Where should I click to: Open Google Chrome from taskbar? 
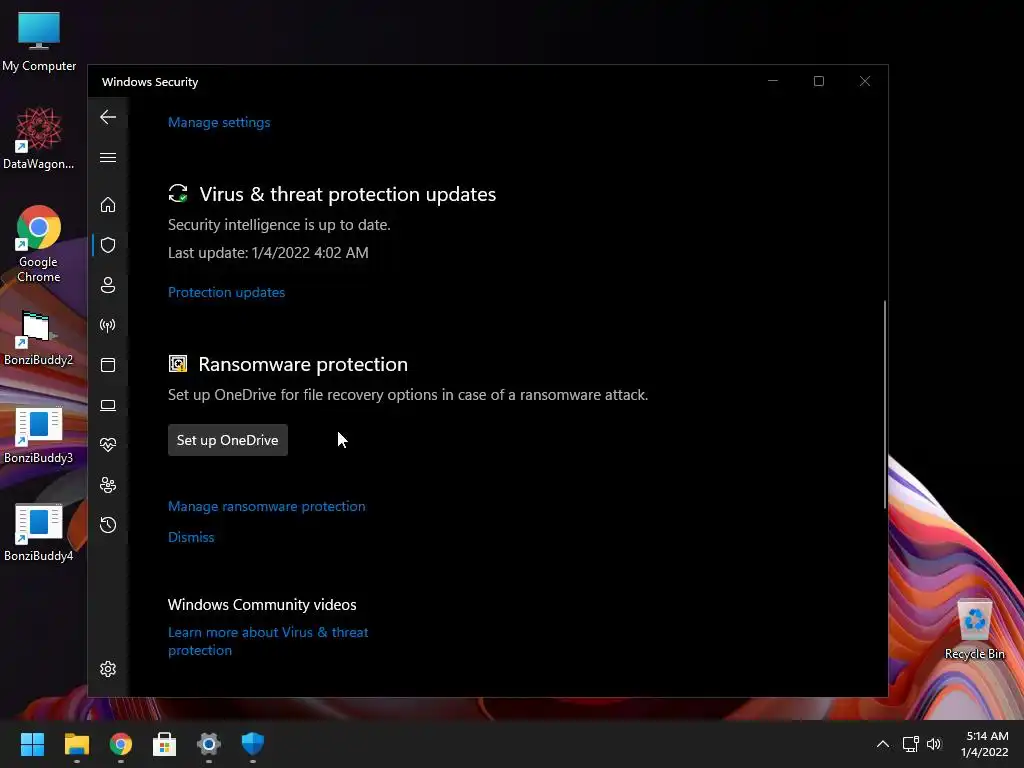pyautogui.click(x=121, y=744)
